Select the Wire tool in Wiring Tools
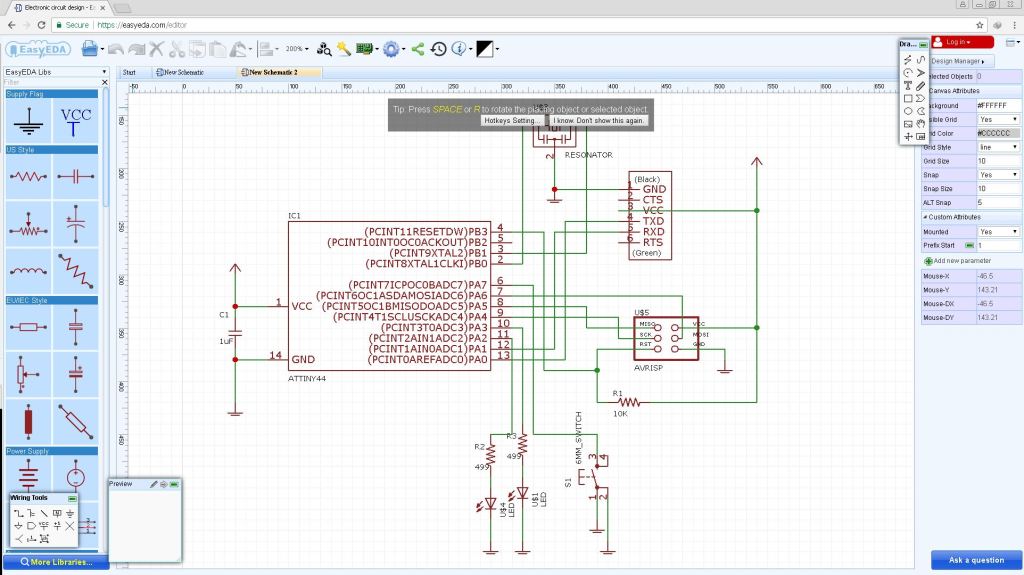Image resolution: width=1024 pixels, height=575 pixels. click(18, 514)
